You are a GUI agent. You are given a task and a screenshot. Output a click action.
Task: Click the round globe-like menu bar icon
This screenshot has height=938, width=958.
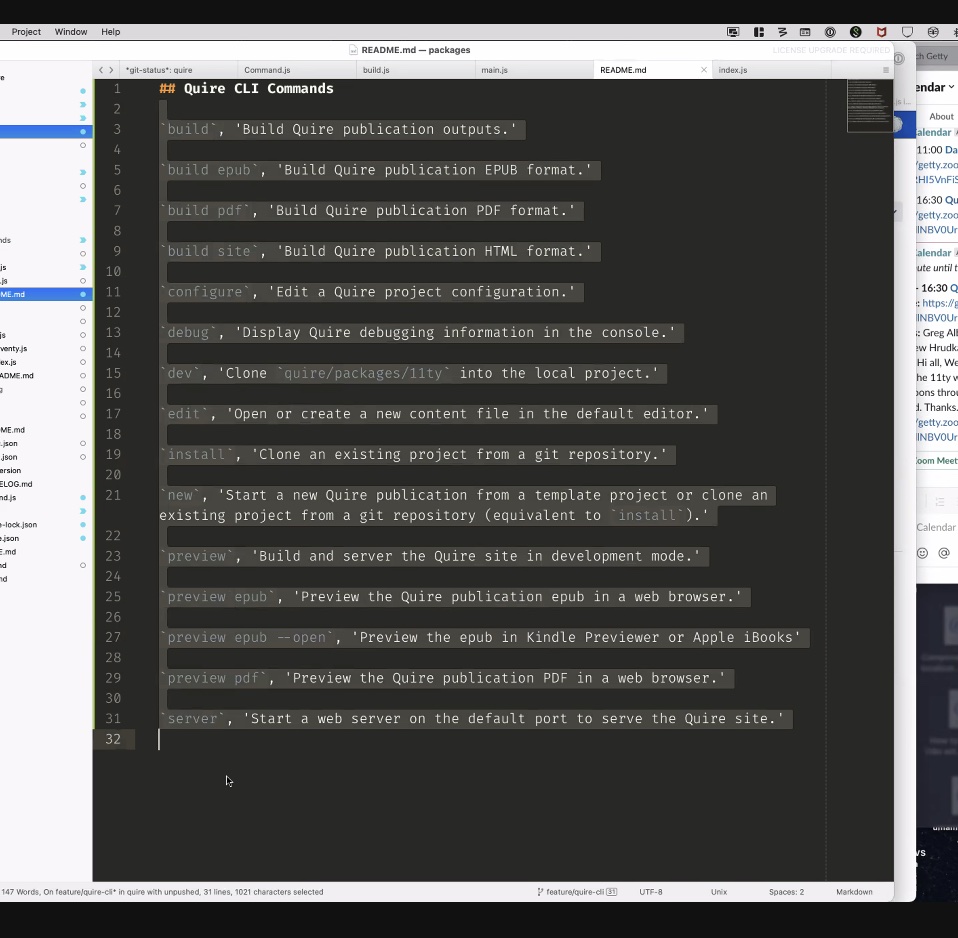[x=933, y=32]
